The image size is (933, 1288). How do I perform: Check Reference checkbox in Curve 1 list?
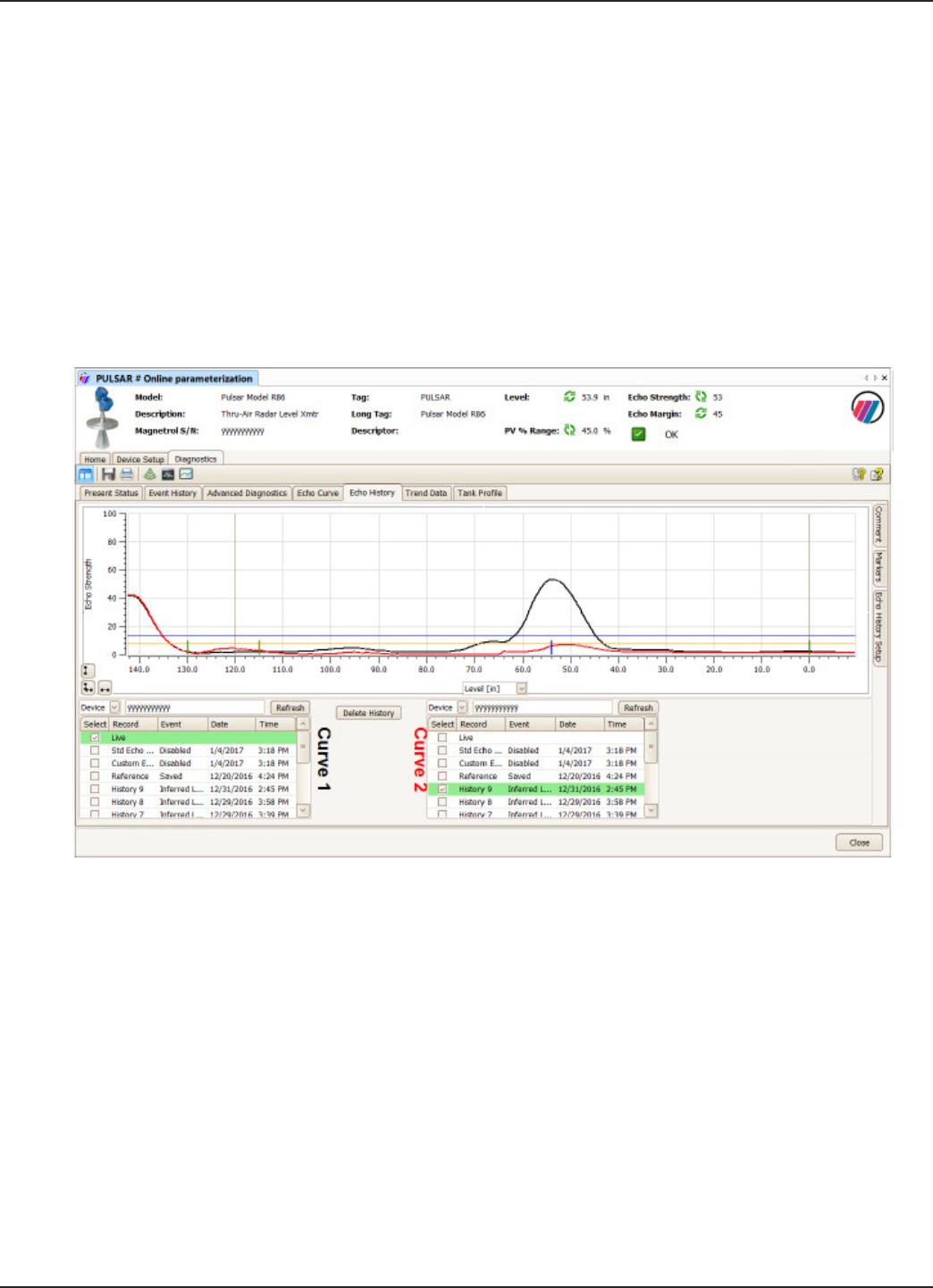pos(95,776)
